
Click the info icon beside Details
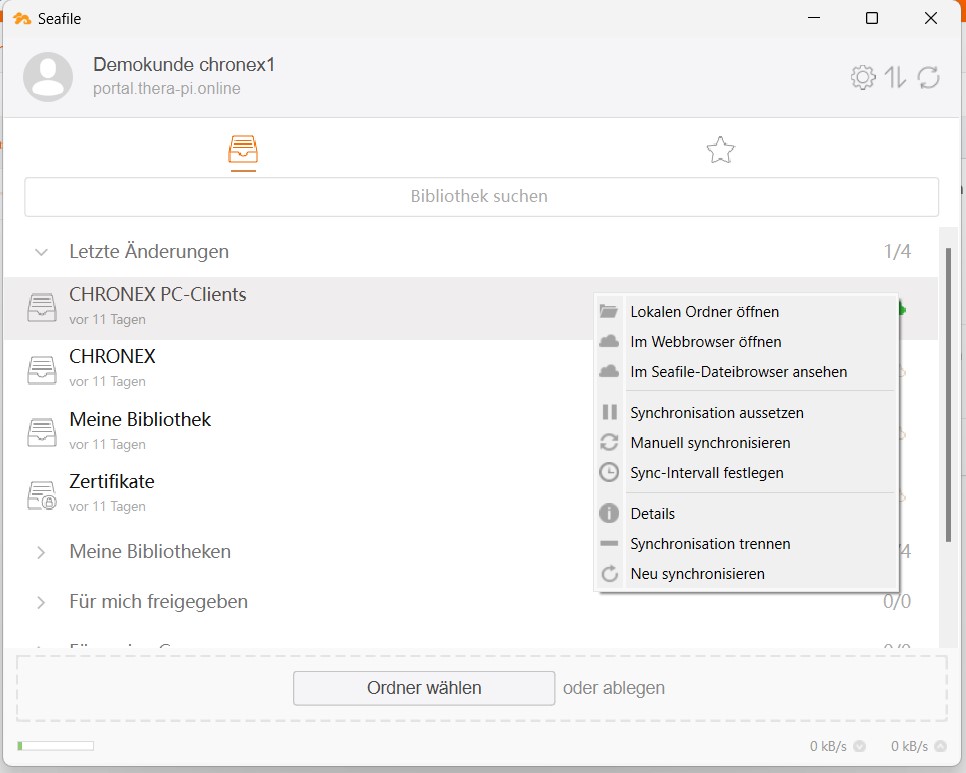tap(609, 513)
